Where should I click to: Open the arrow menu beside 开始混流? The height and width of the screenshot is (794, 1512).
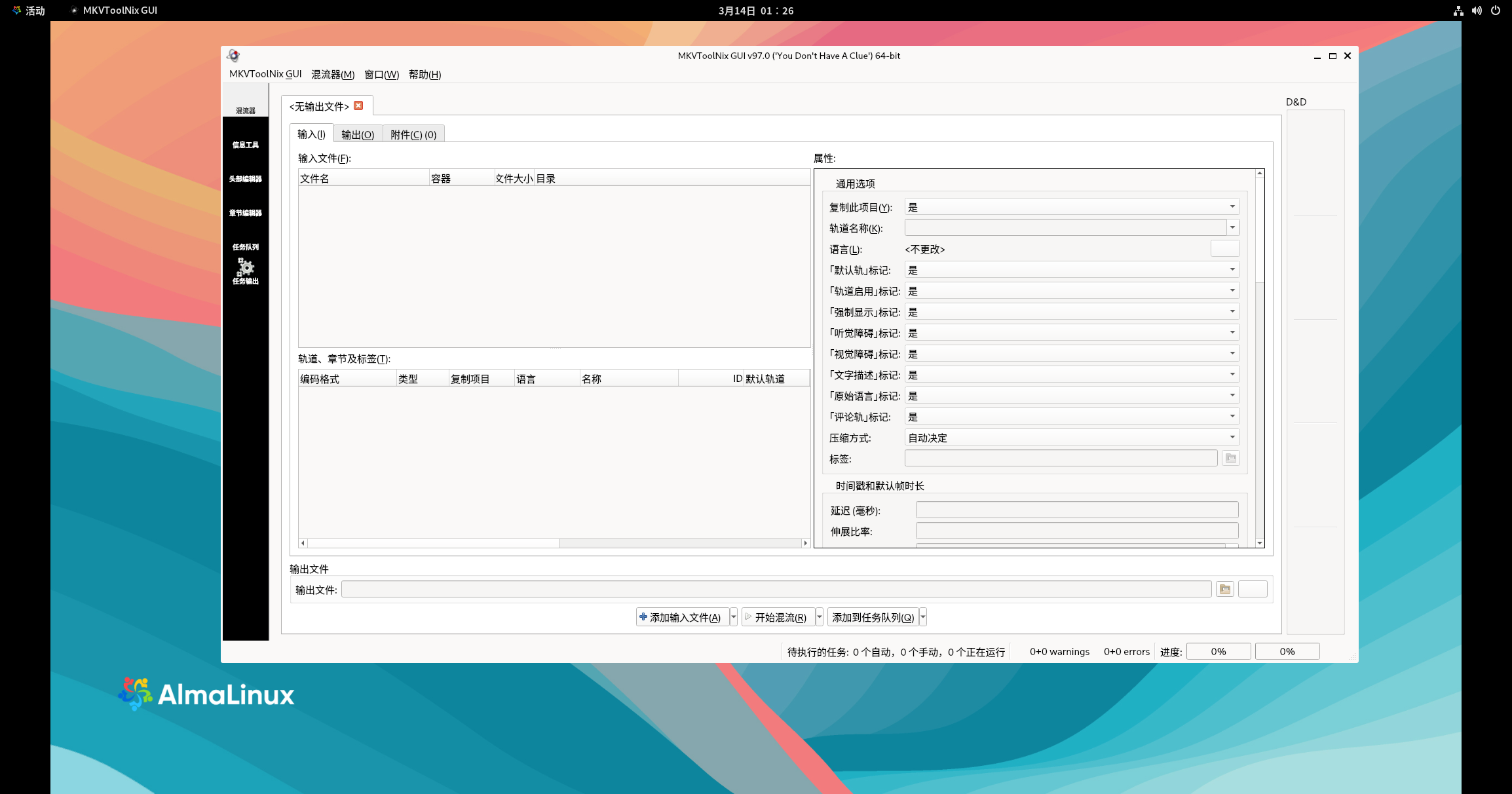(x=819, y=617)
